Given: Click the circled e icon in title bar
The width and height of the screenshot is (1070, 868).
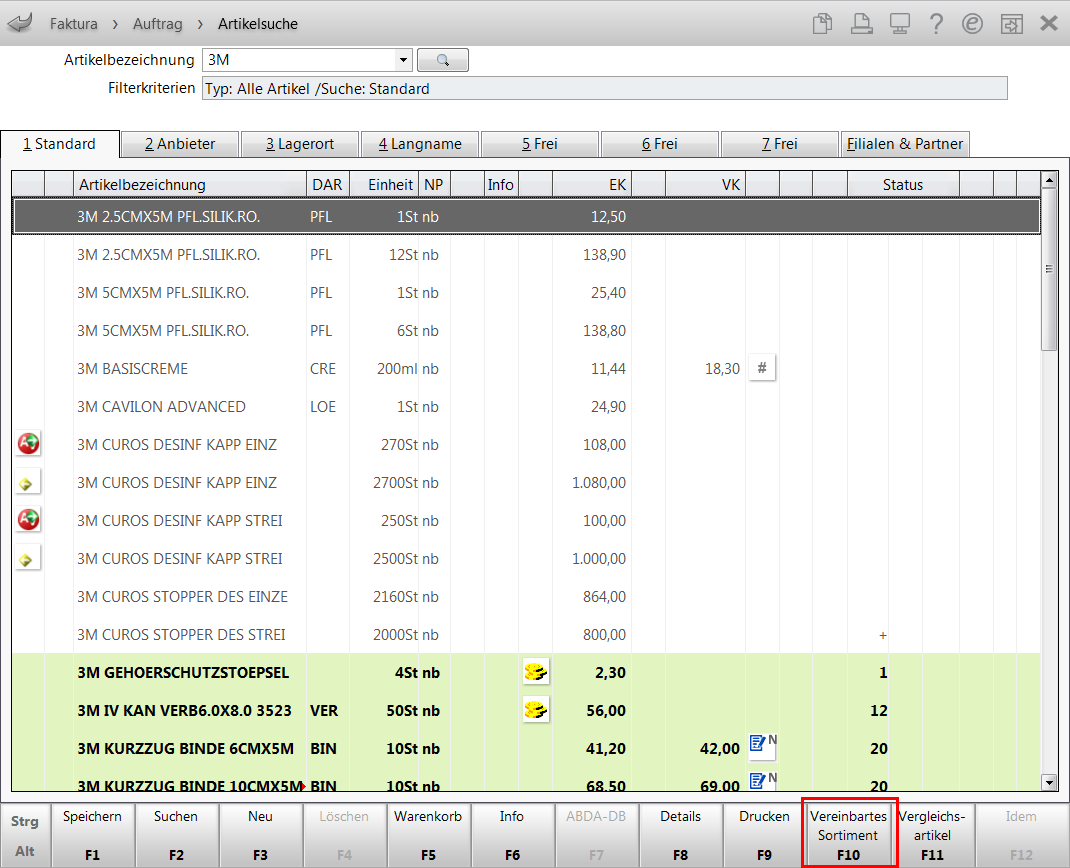Looking at the screenshot, I should (x=972, y=23).
